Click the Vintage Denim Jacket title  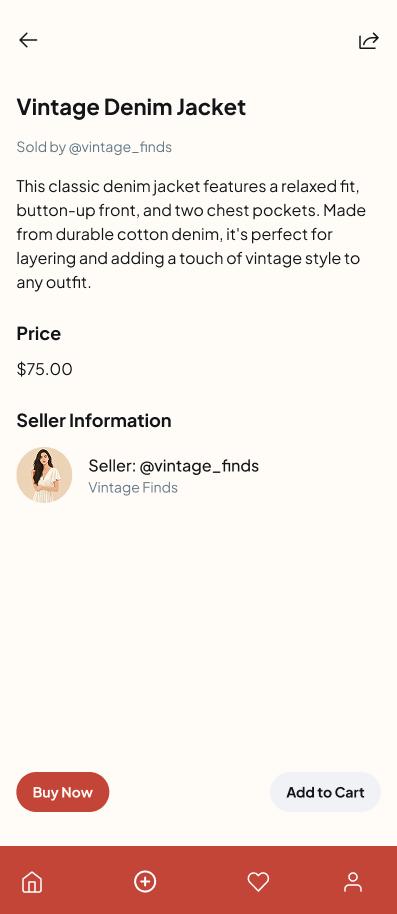tap(131, 107)
